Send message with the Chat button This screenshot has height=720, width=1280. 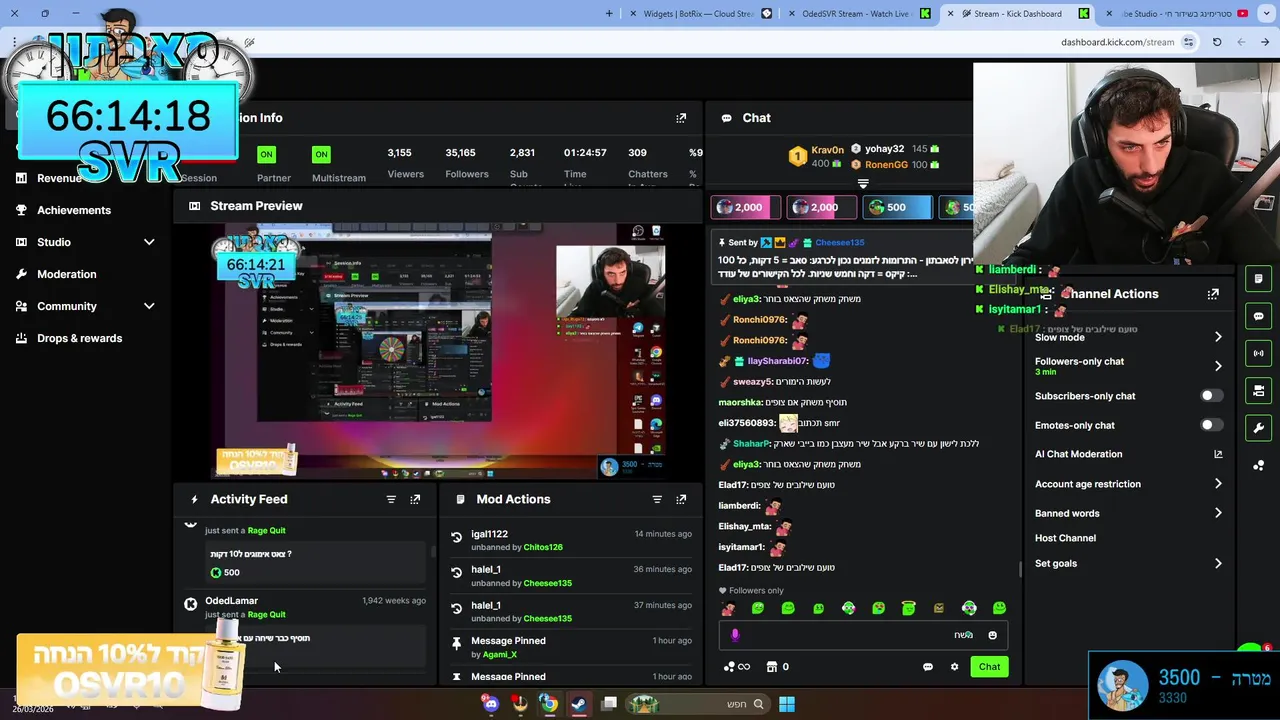click(989, 667)
